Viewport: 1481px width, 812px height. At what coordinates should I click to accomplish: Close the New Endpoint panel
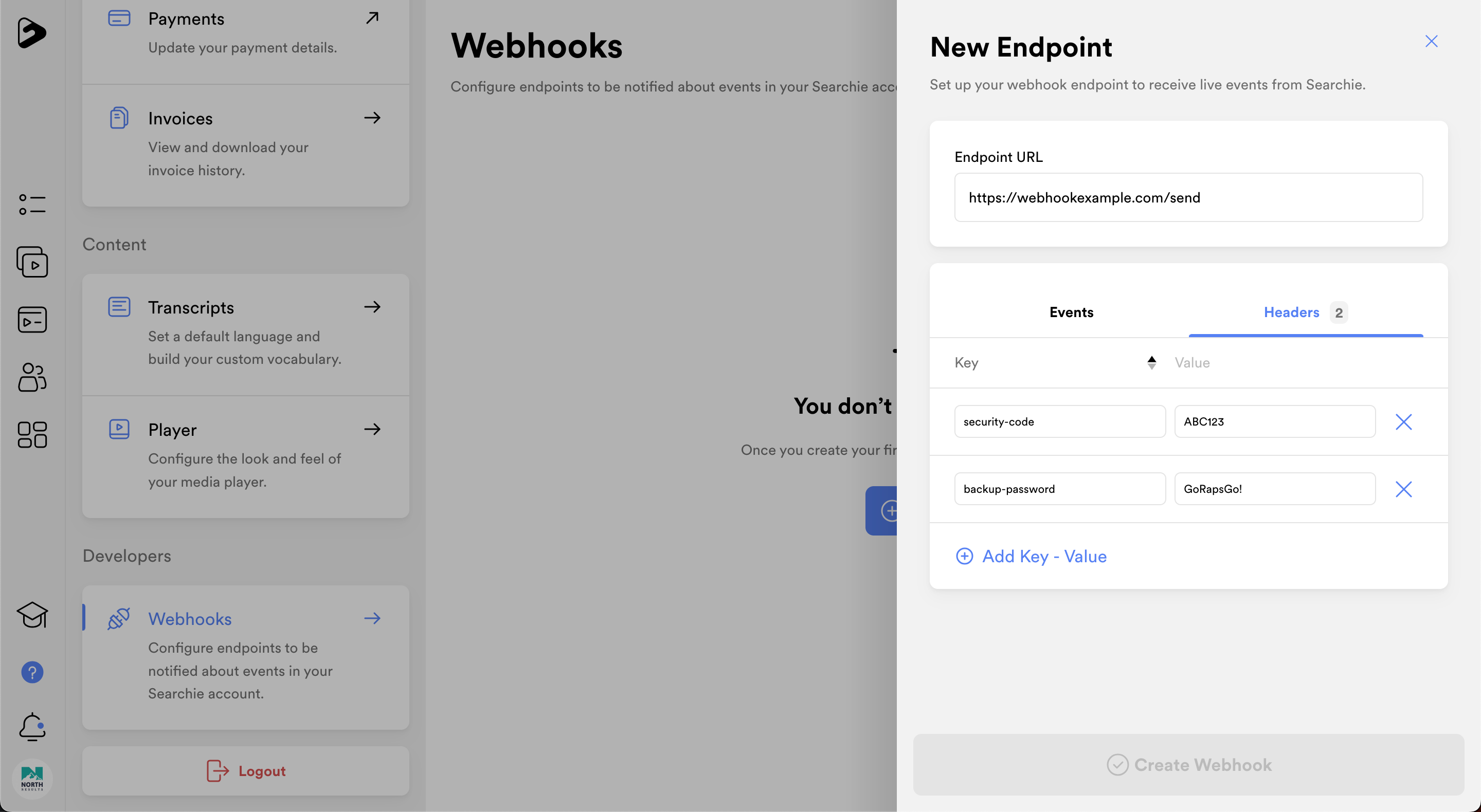click(x=1431, y=42)
